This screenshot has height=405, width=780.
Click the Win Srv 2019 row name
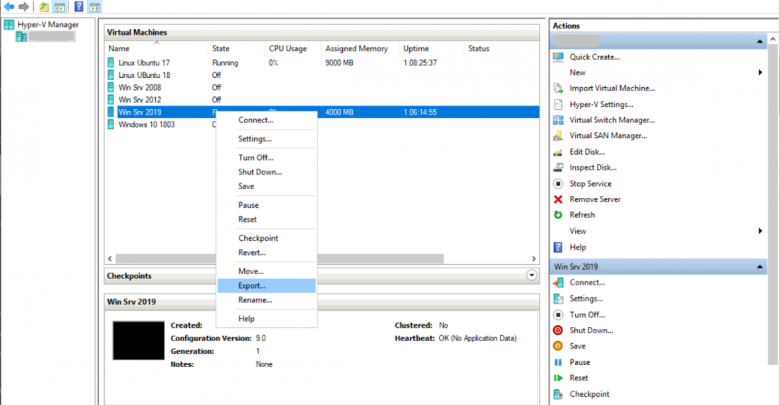click(140, 112)
